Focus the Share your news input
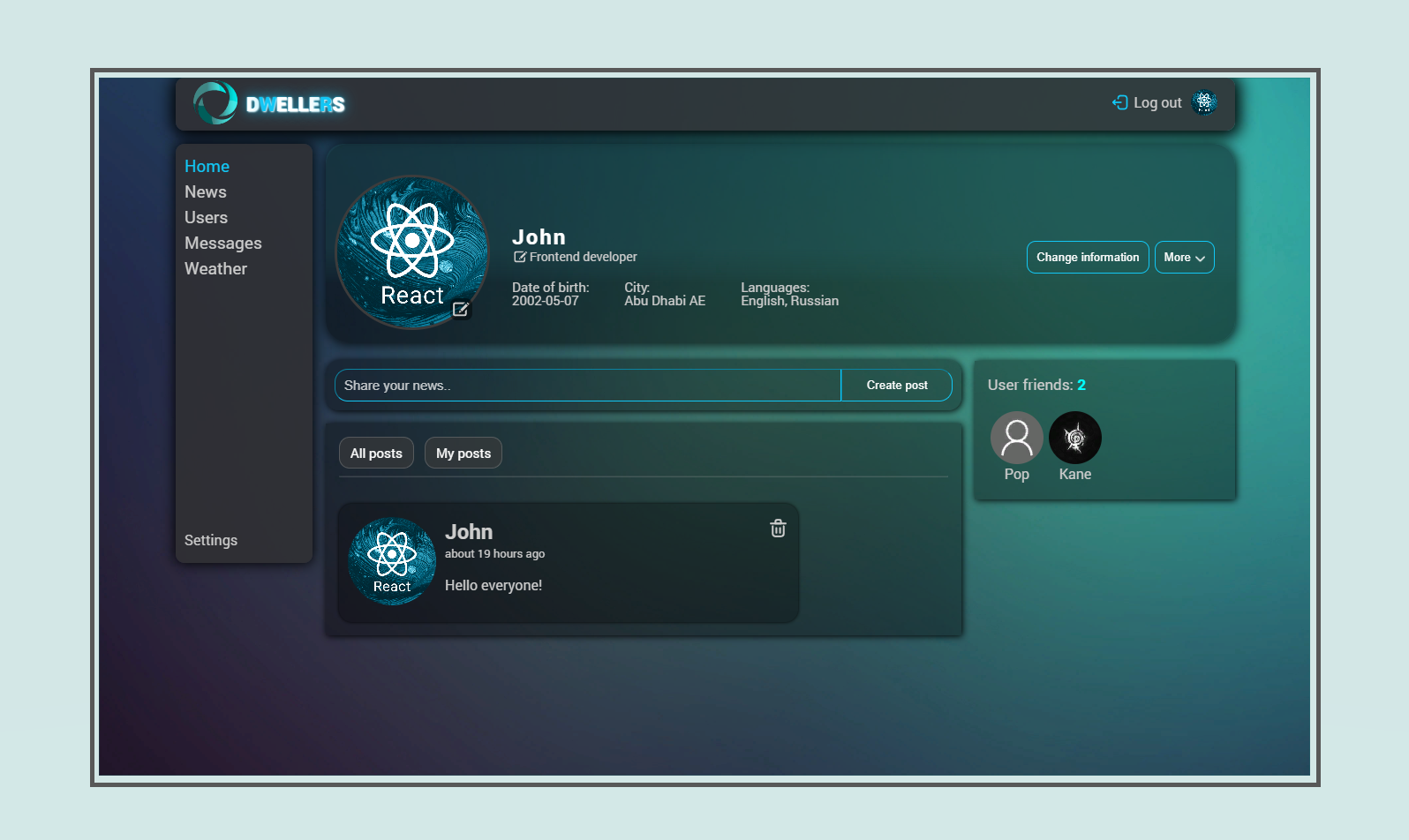This screenshot has width=1409, height=840. point(587,386)
